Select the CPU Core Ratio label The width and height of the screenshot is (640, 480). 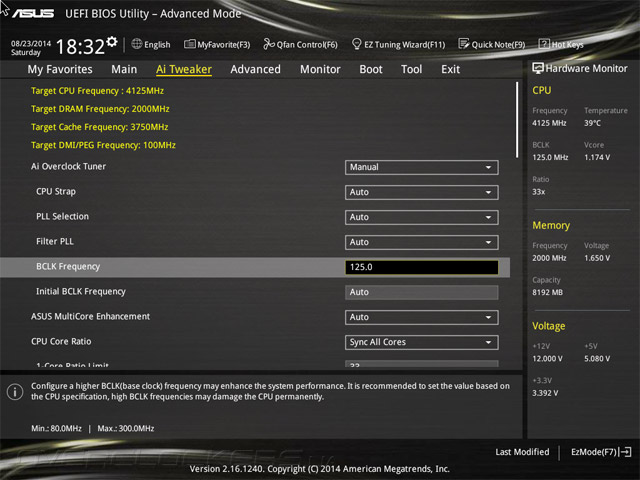[61, 341]
